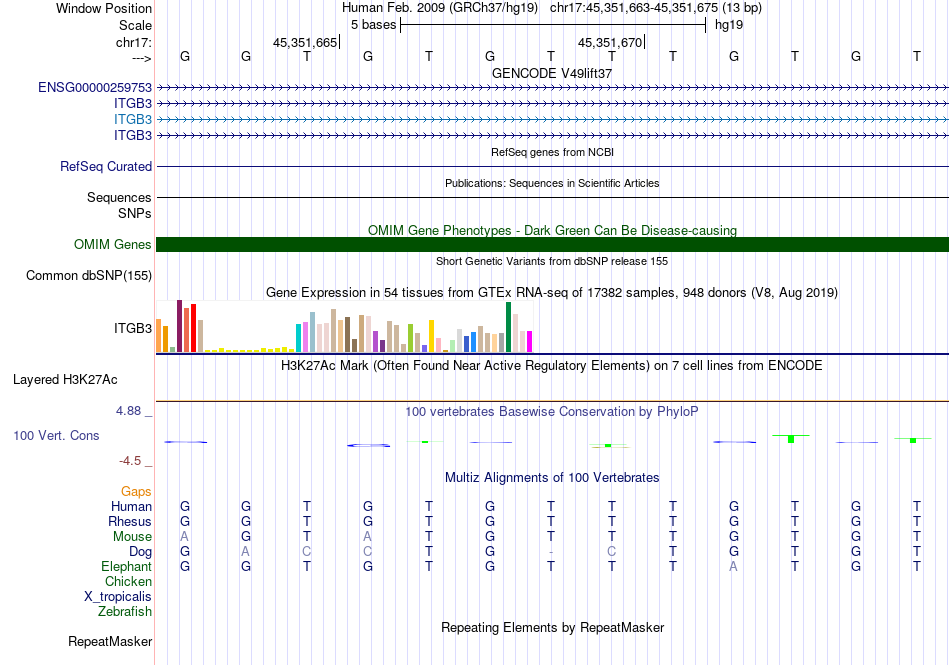
Task: Click the Basewise Conservation by PhyloP title
Action: [x=552, y=412]
